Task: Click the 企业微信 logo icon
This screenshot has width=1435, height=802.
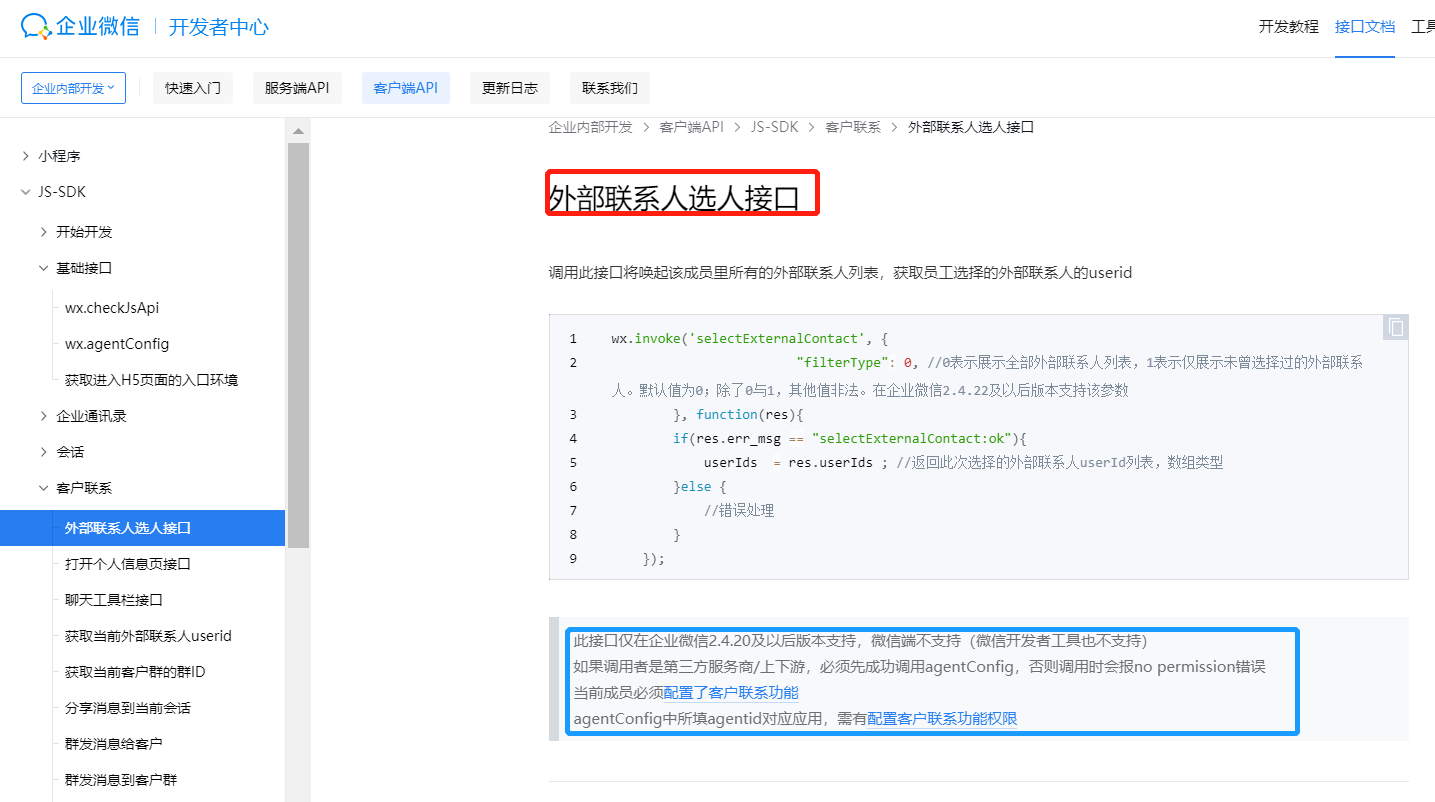Action: coord(35,27)
